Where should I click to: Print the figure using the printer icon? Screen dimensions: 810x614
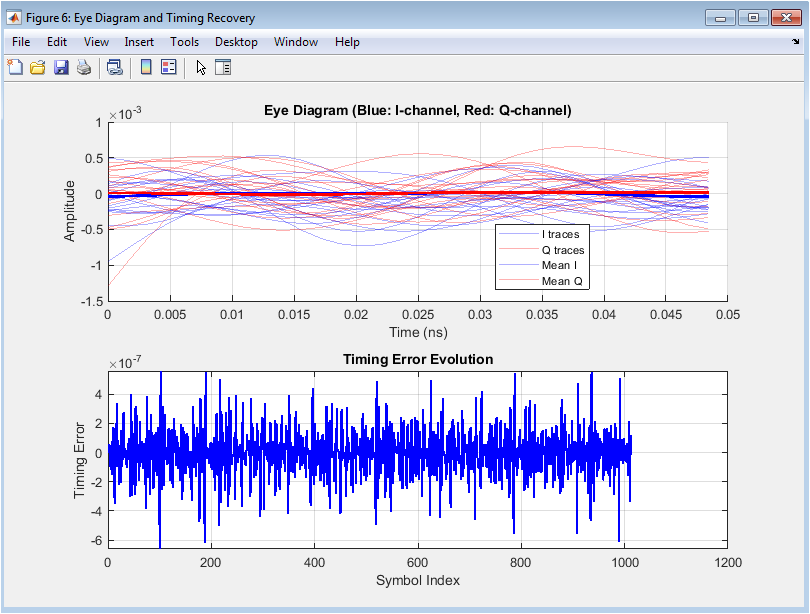pyautogui.click(x=84, y=68)
